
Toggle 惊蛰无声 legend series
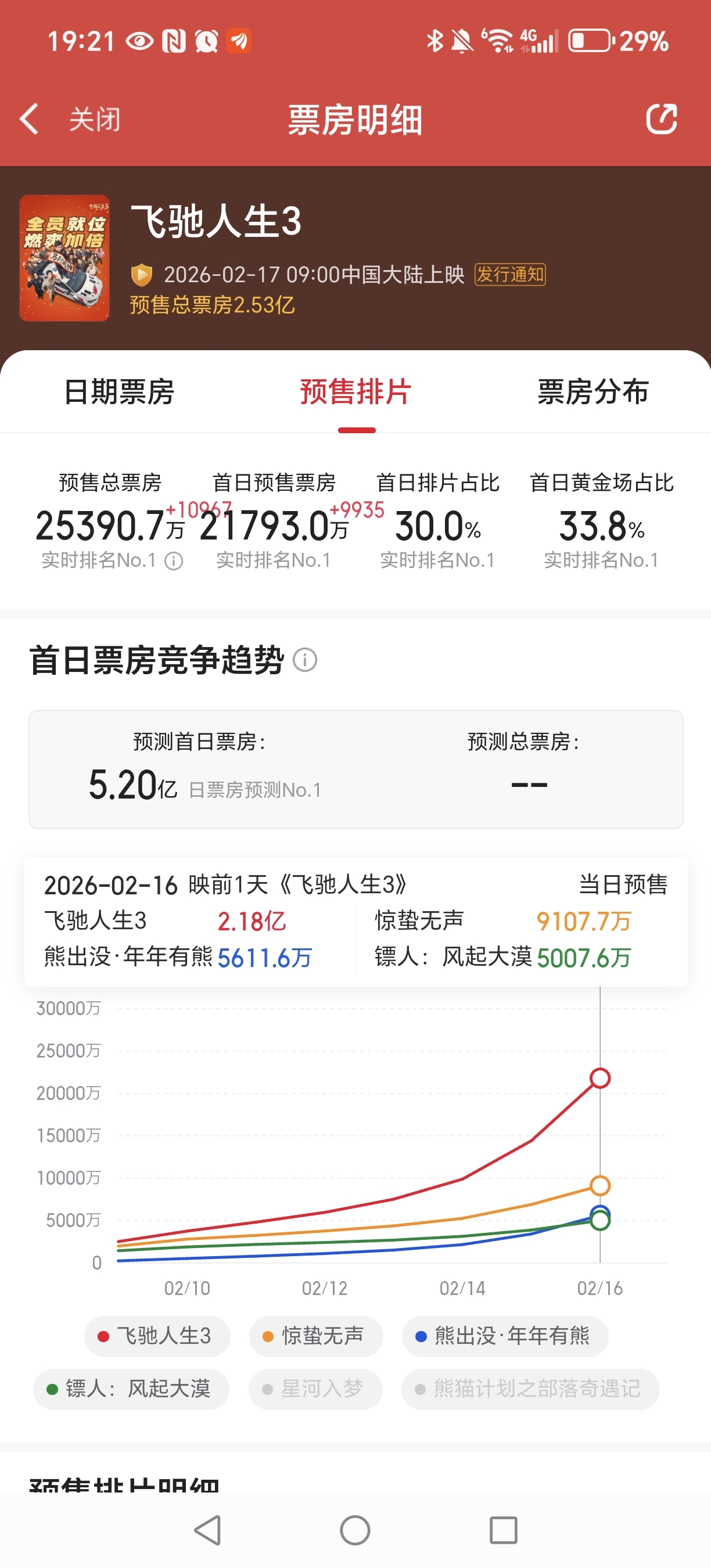pos(316,1336)
